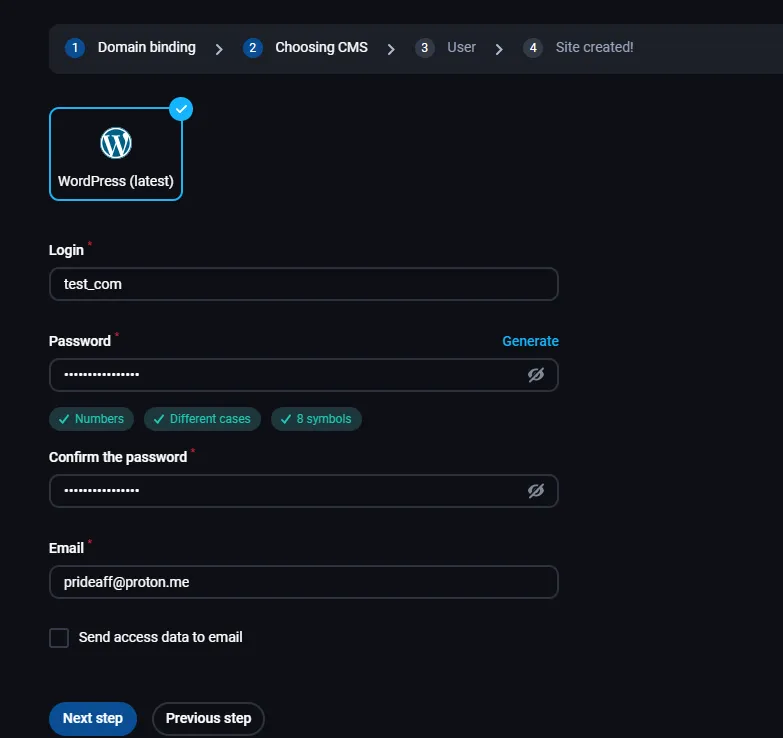This screenshot has width=783, height=738.
Task: Click the Confirm the password label
Action: pos(118,457)
